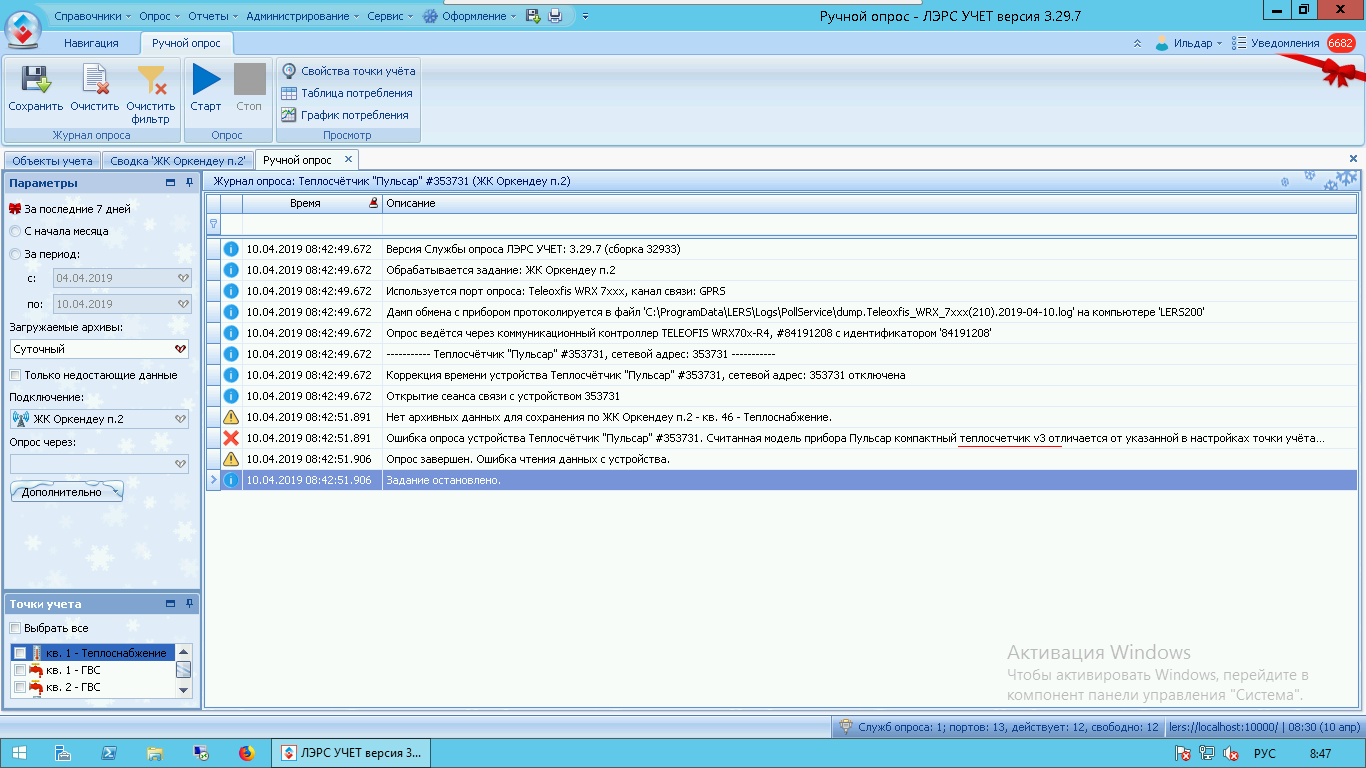
Task: Check the 'кв. 2 - ГВС' checkbox
Action: tap(20, 688)
